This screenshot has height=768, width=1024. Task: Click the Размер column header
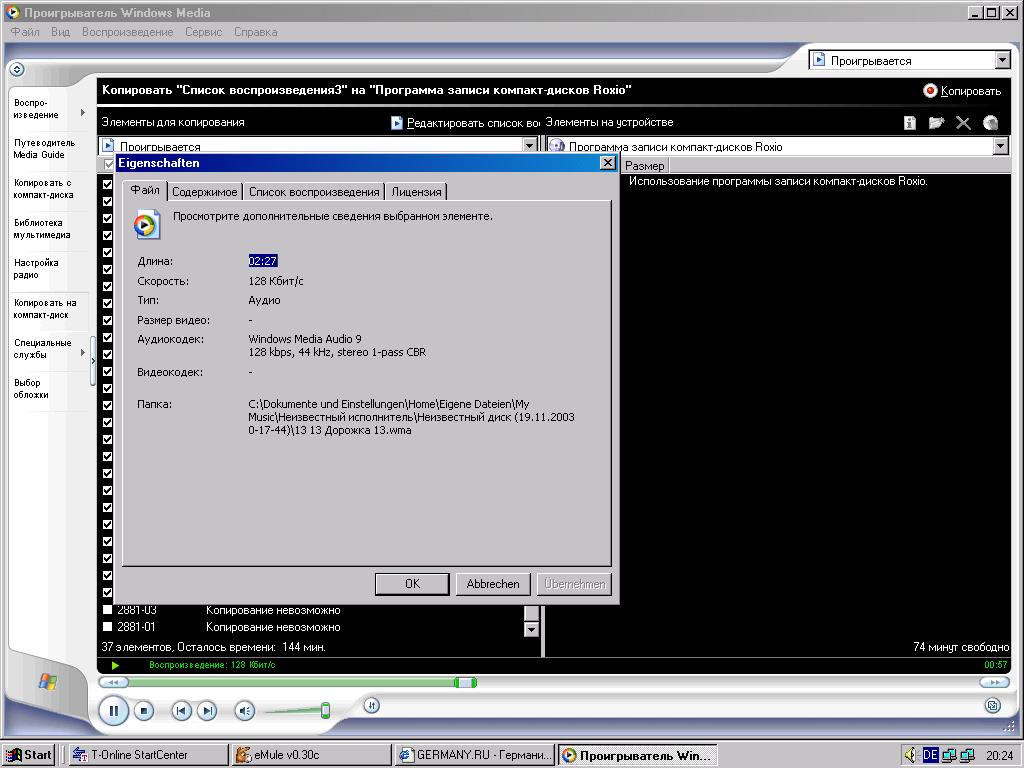(x=645, y=166)
